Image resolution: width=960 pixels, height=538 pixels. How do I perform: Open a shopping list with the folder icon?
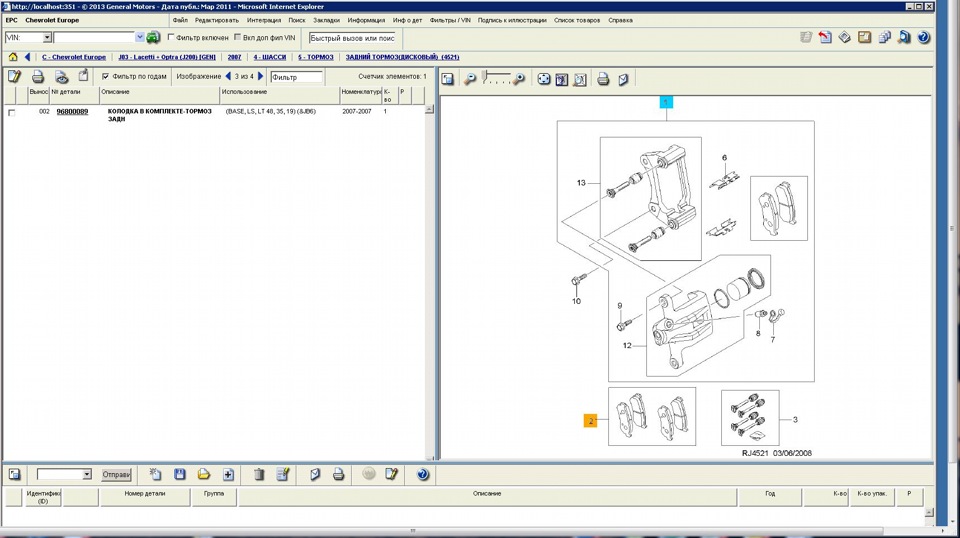[204, 474]
